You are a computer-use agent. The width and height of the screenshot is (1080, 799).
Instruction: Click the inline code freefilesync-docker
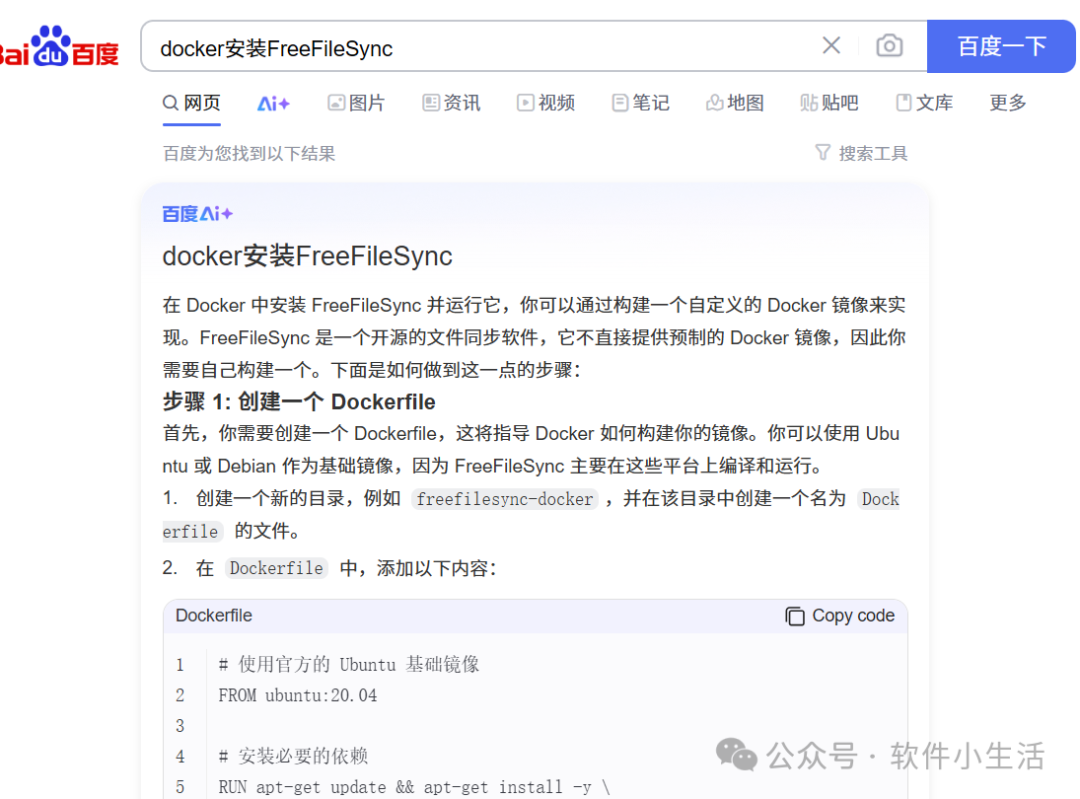[x=505, y=499]
